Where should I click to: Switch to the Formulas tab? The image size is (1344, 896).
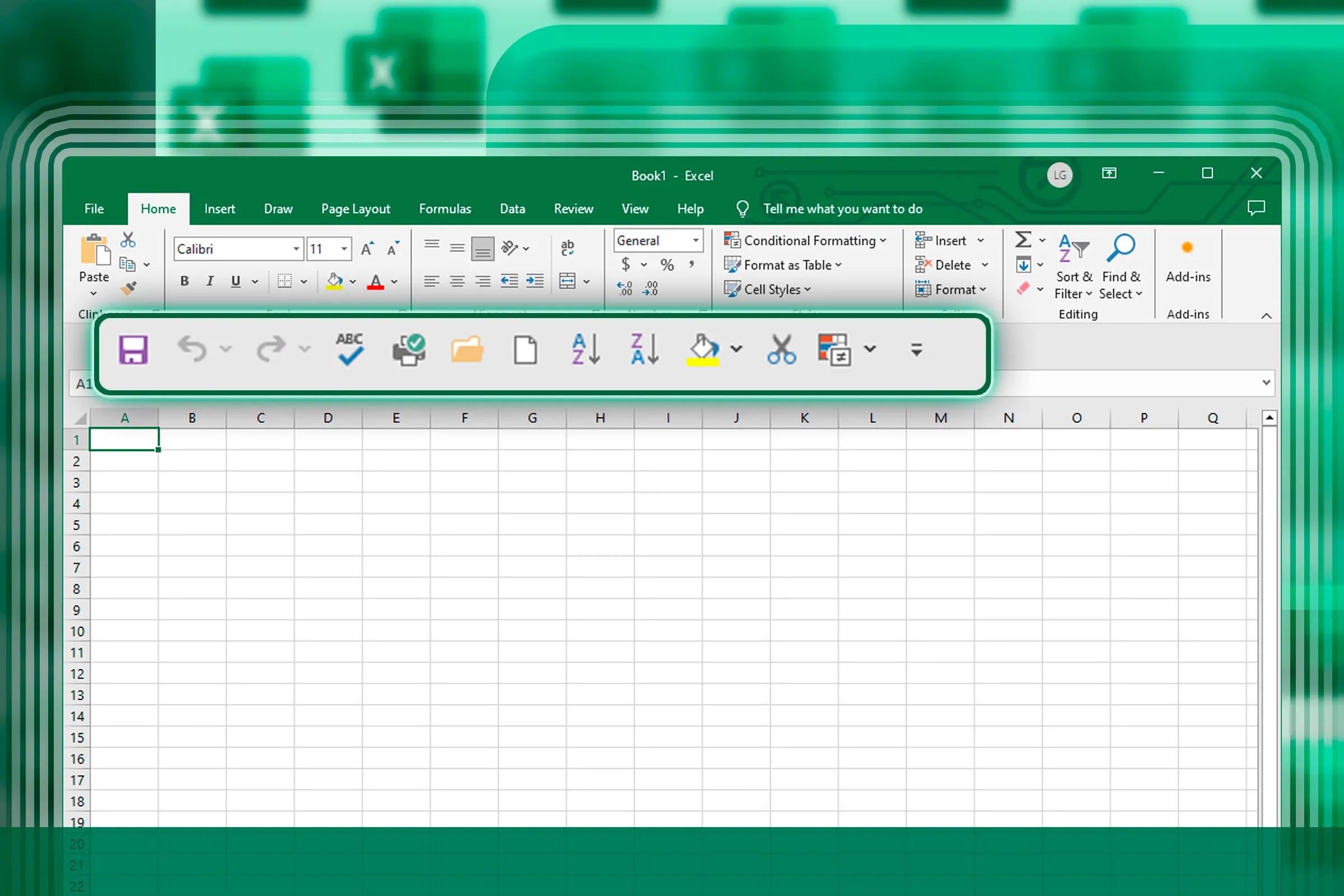tap(445, 208)
